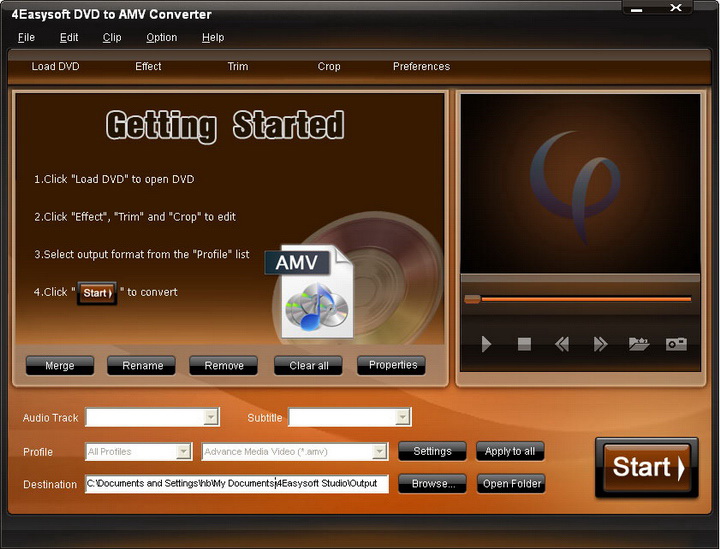Browse for a destination folder
The image size is (720, 549).
(x=433, y=483)
